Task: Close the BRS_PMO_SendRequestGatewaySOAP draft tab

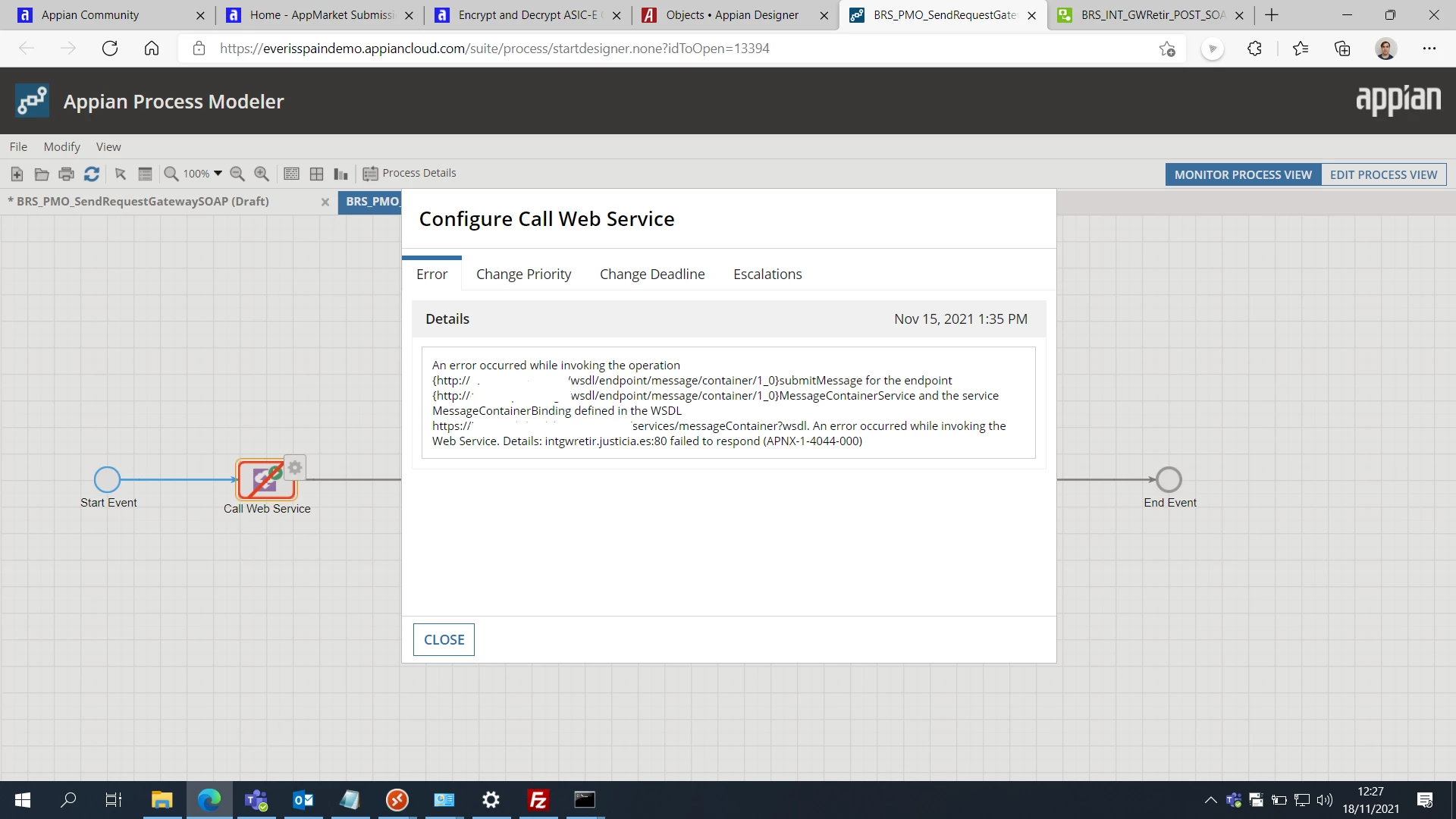Action: 325,202
